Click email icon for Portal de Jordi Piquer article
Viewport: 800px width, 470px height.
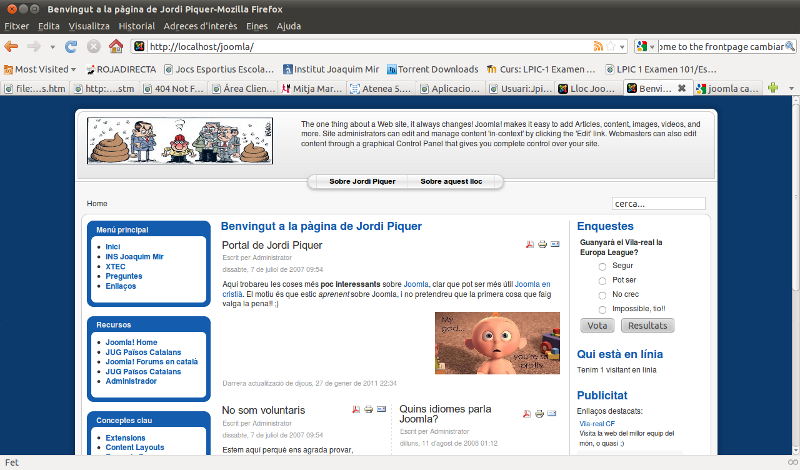555,245
